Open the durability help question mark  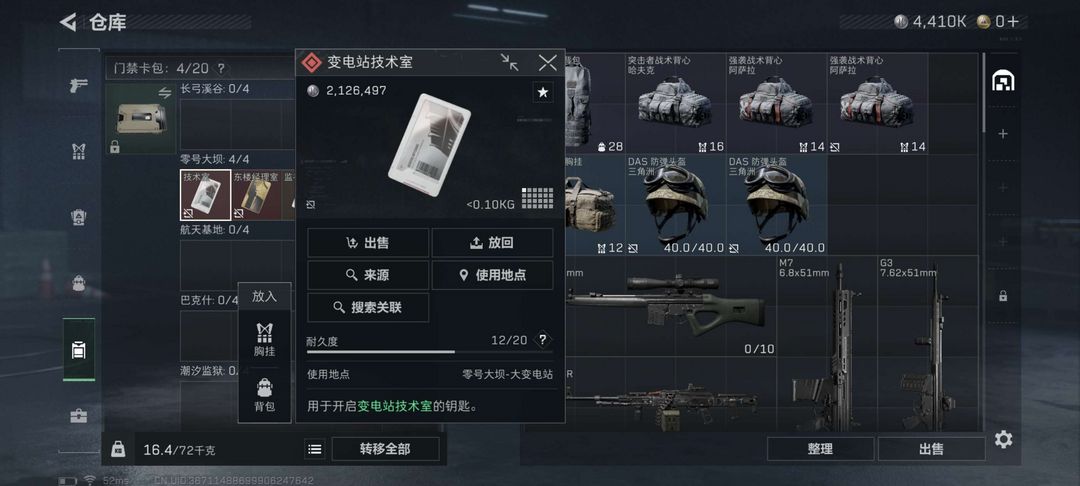(543, 340)
